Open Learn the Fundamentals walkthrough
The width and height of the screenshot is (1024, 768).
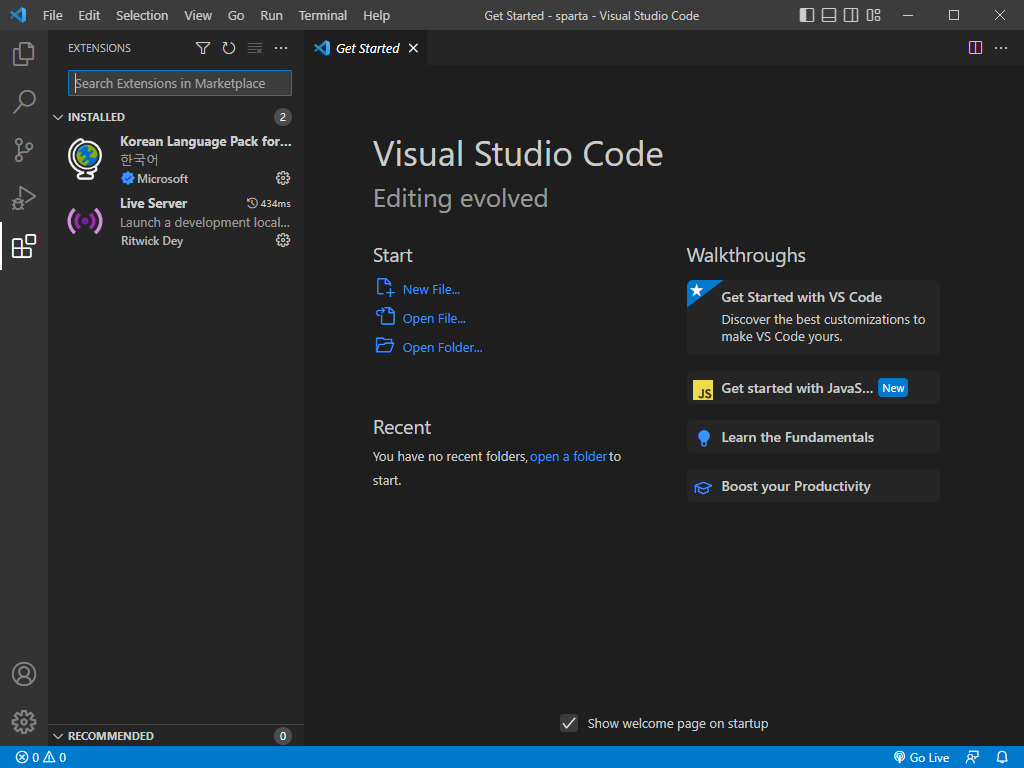(813, 437)
